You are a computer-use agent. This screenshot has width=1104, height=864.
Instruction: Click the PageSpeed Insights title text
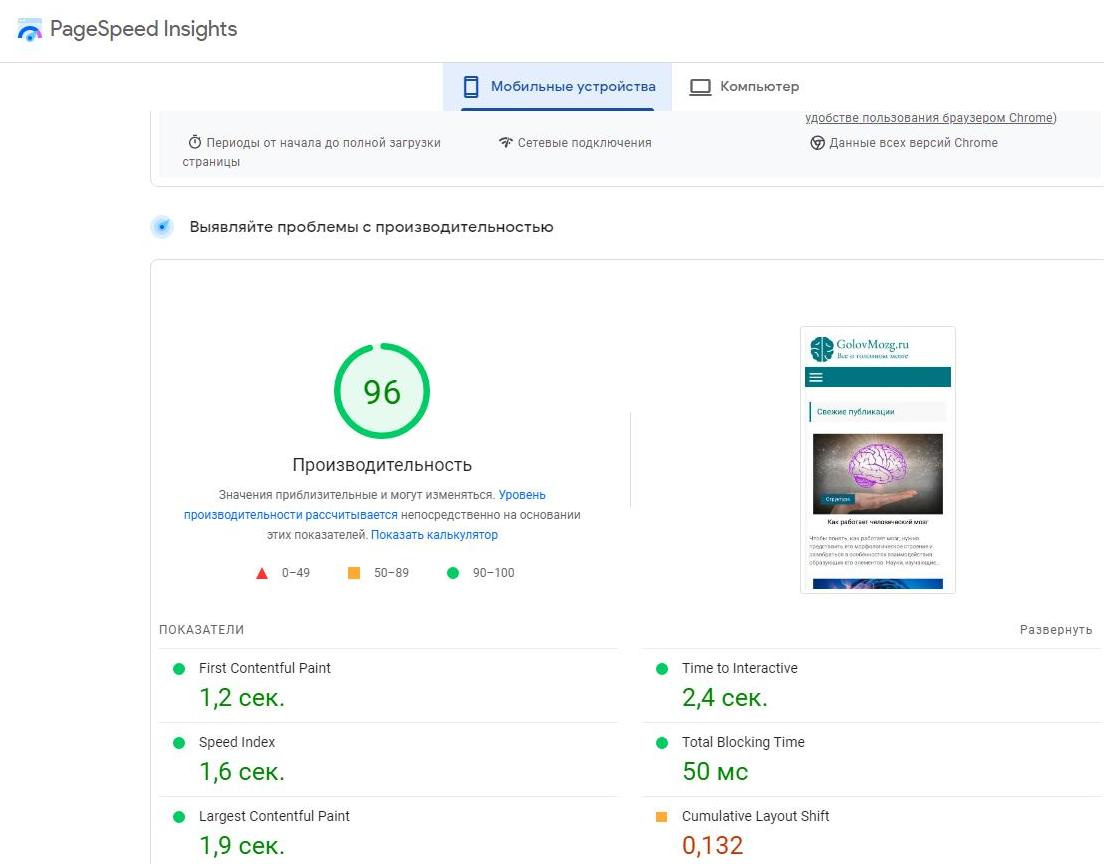144,29
